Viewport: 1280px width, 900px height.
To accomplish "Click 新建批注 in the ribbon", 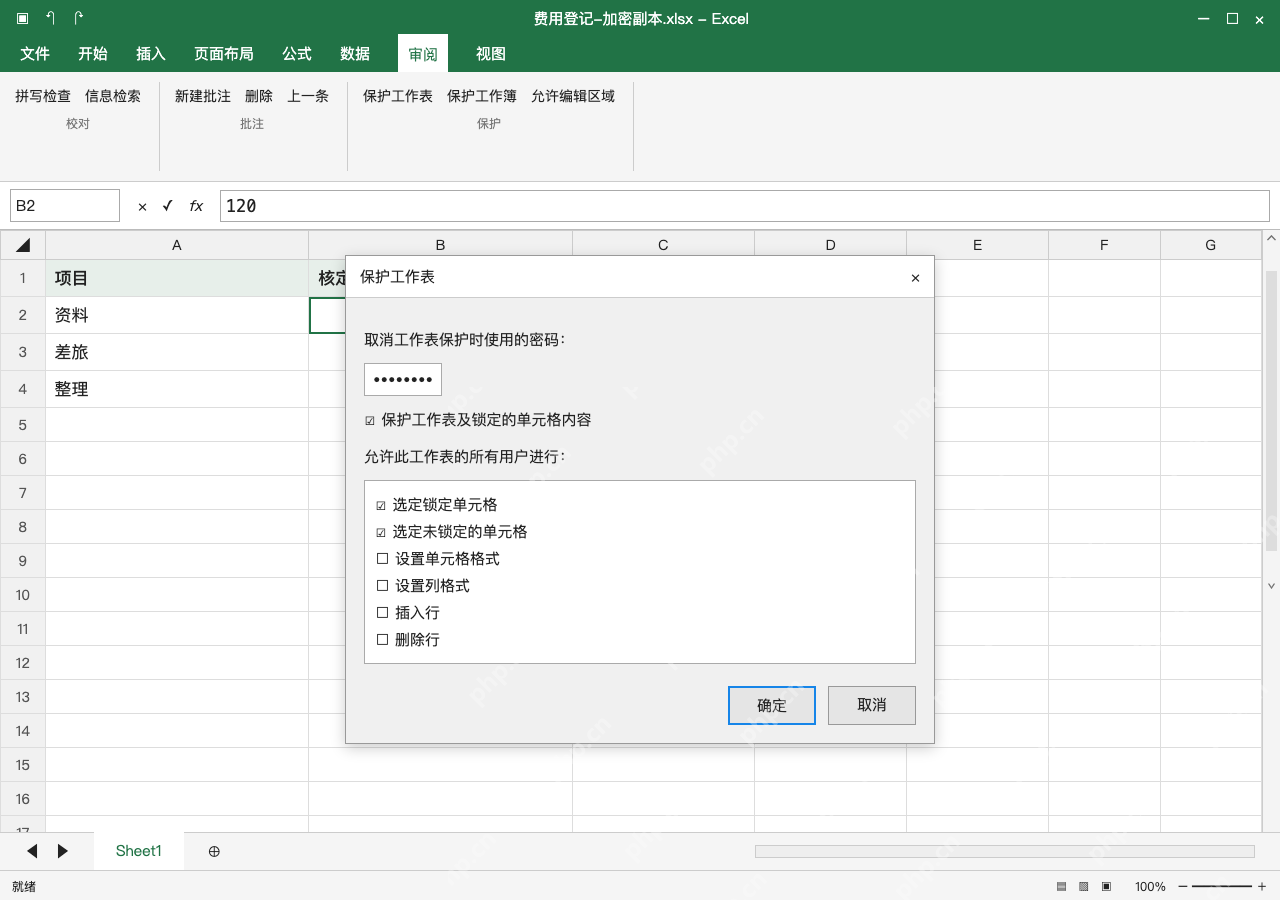I will point(203,96).
